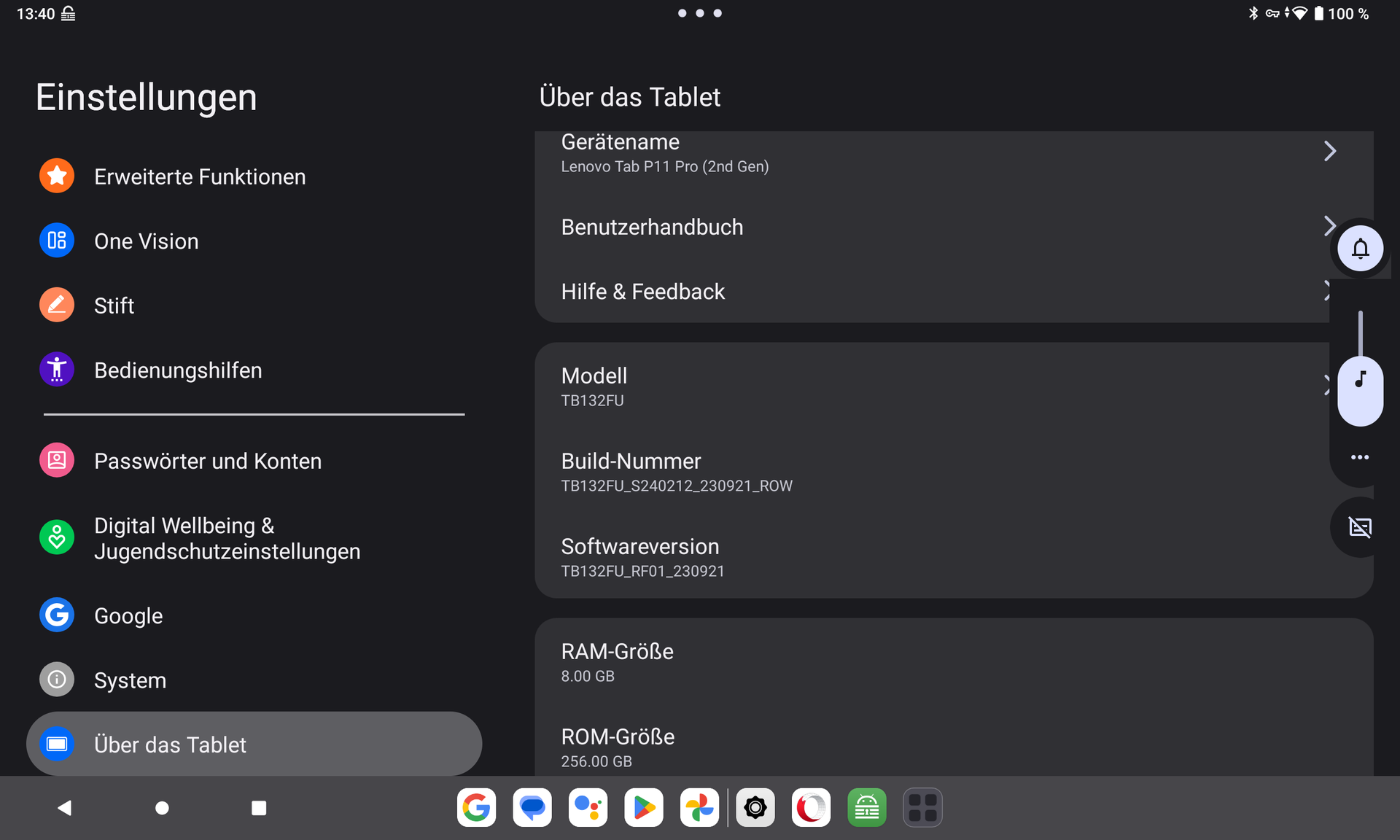The height and width of the screenshot is (840, 1400).
Task: Launch Google Photos from taskbar
Action: coord(699,807)
